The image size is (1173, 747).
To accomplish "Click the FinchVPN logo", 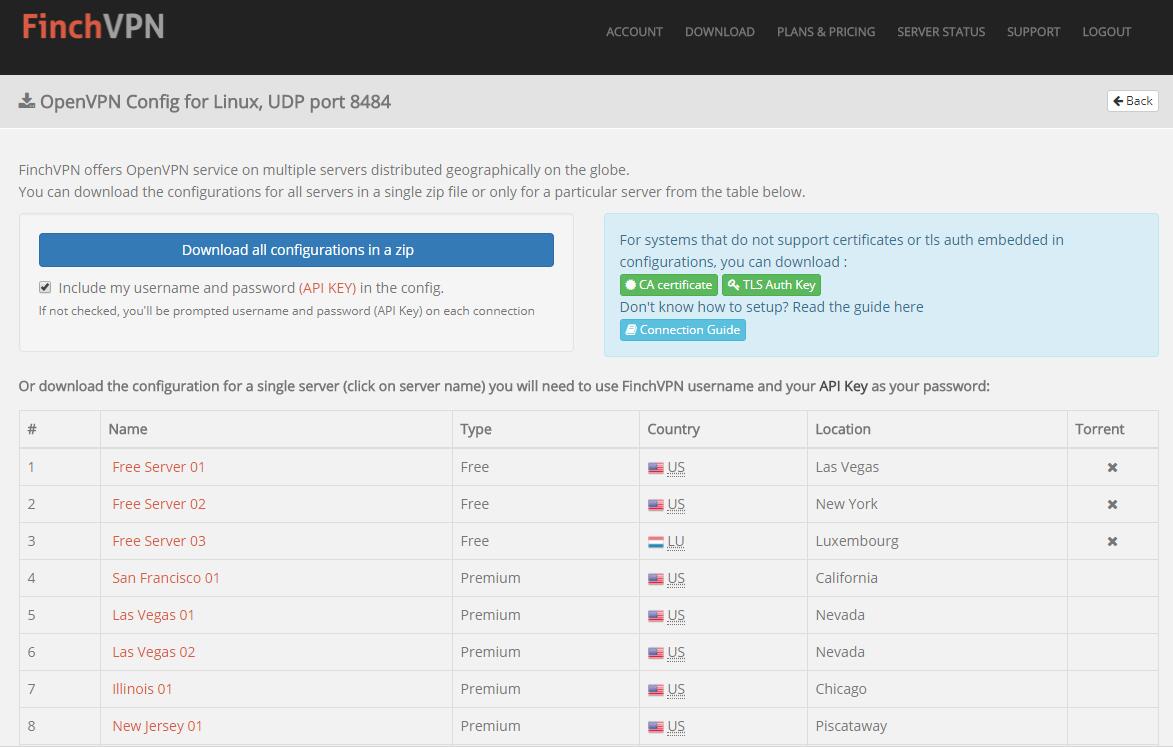I will pos(93,27).
